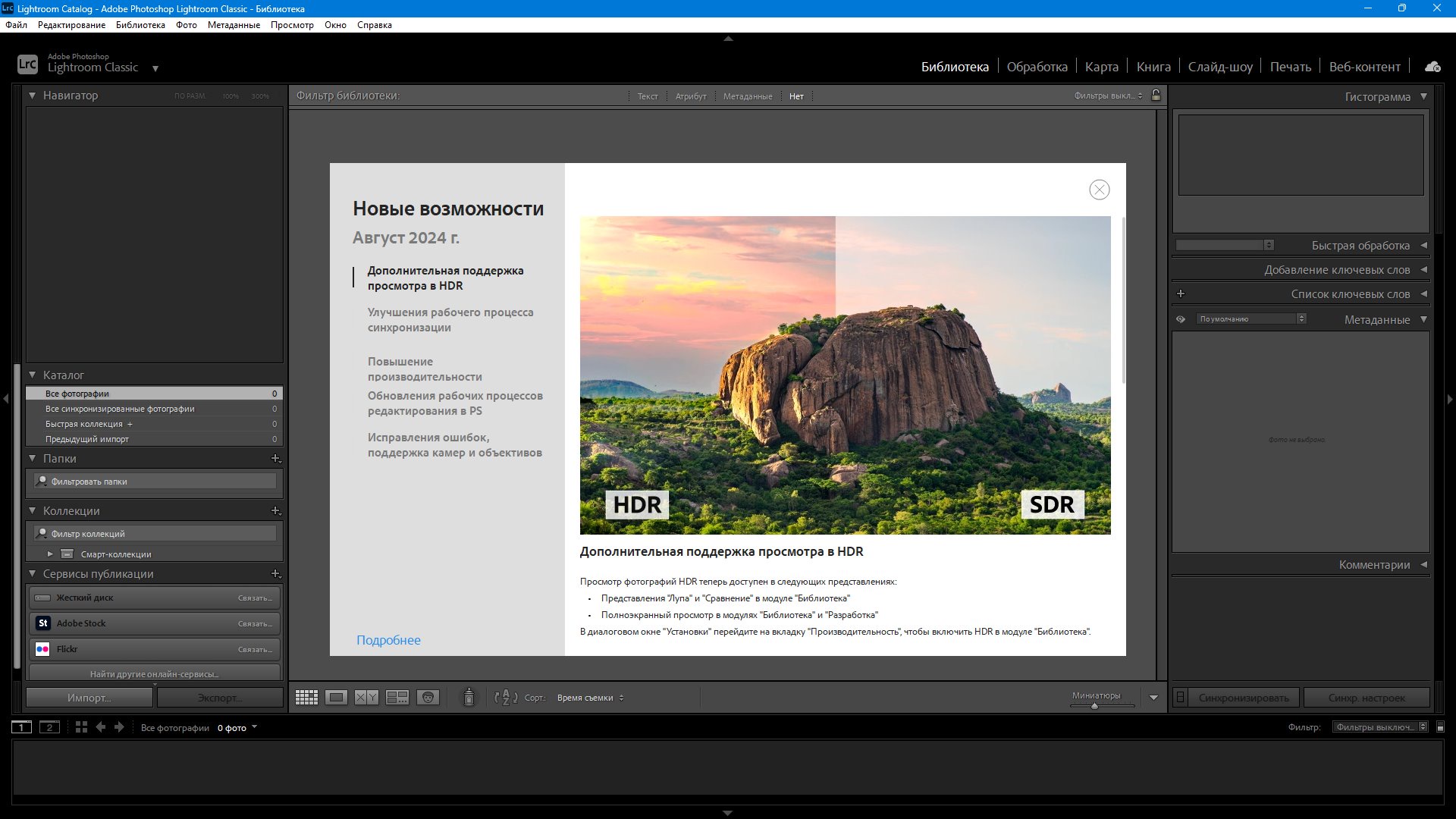Screen dimensions: 1456x819
Task: Close the New Features dialog
Action: [x=1099, y=190]
